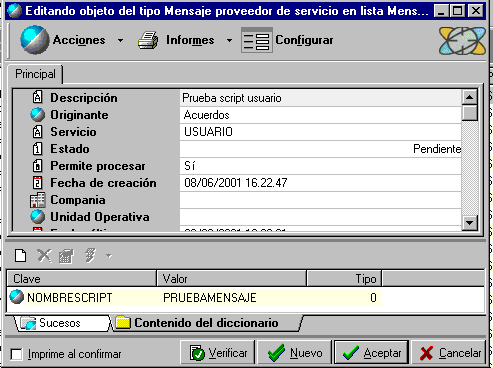Click the Estado value 'Pendiente'
Viewport: 493px width, 368px height.
[x=320, y=149]
